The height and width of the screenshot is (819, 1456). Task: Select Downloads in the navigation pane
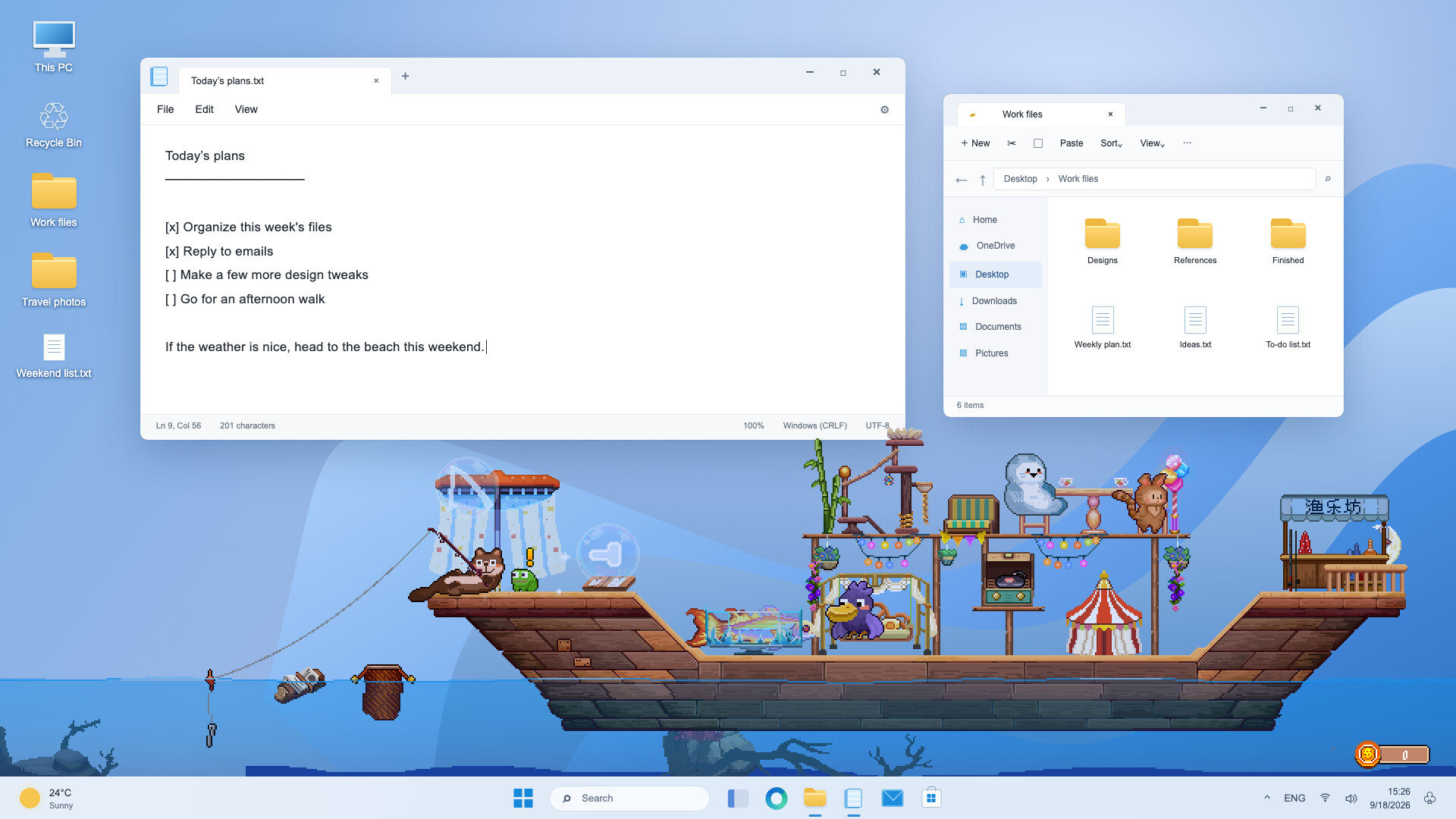(x=996, y=301)
